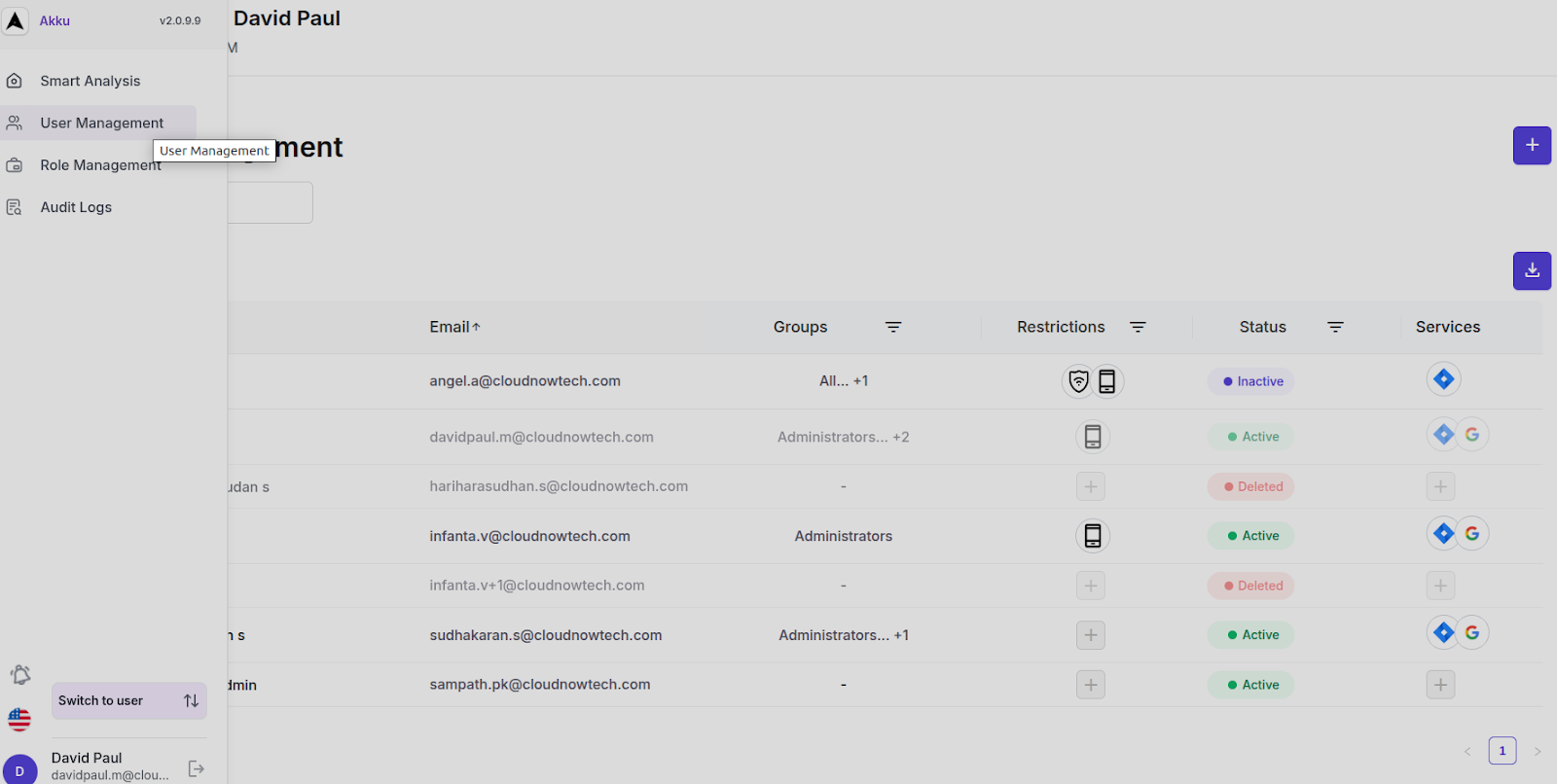
Task: Click device restriction icon for angel.a
Action: (1107, 381)
